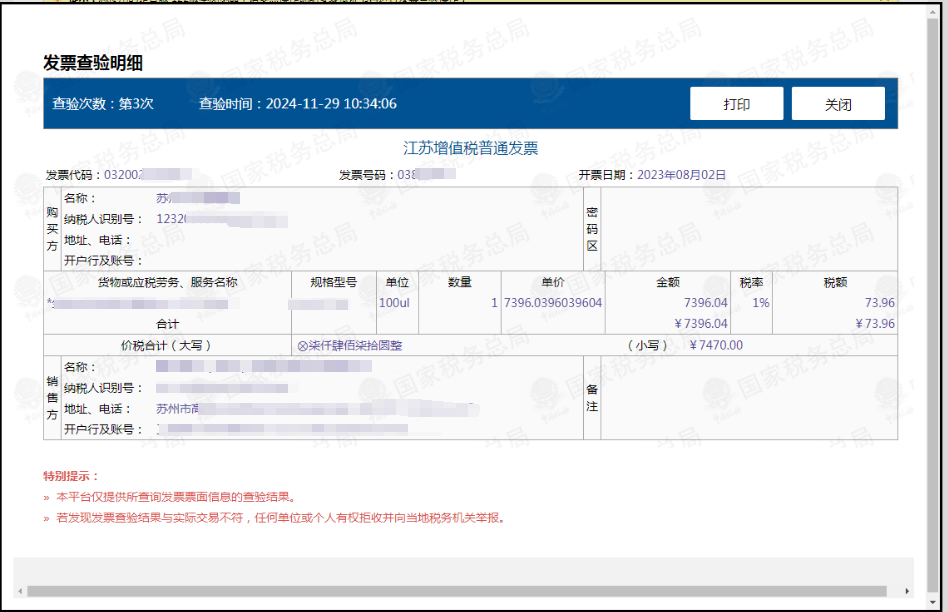The width and height of the screenshot is (948, 612).
Task: Click the unit price 7396.0396039604
Action: tap(553, 302)
